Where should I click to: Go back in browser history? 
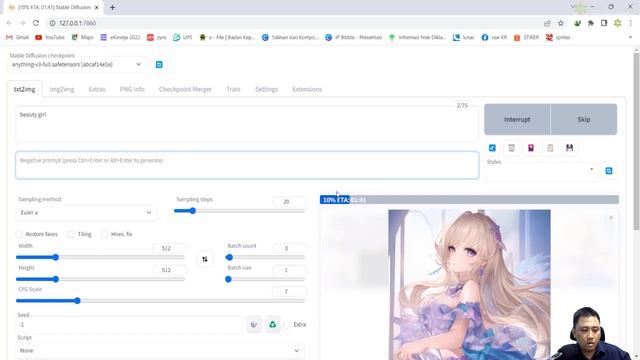tap(9, 23)
